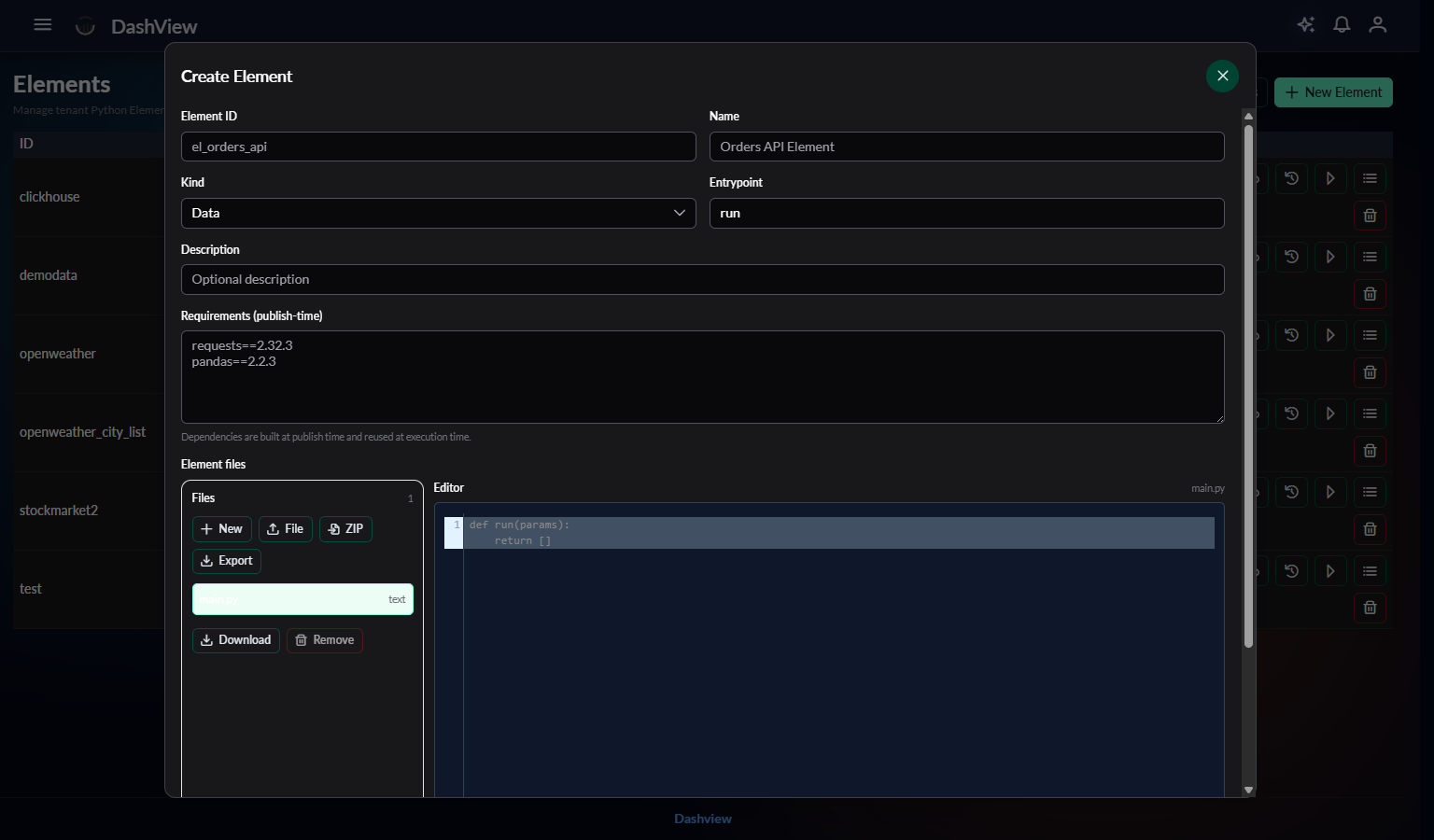Remove the selected file with Remove button

click(325, 640)
